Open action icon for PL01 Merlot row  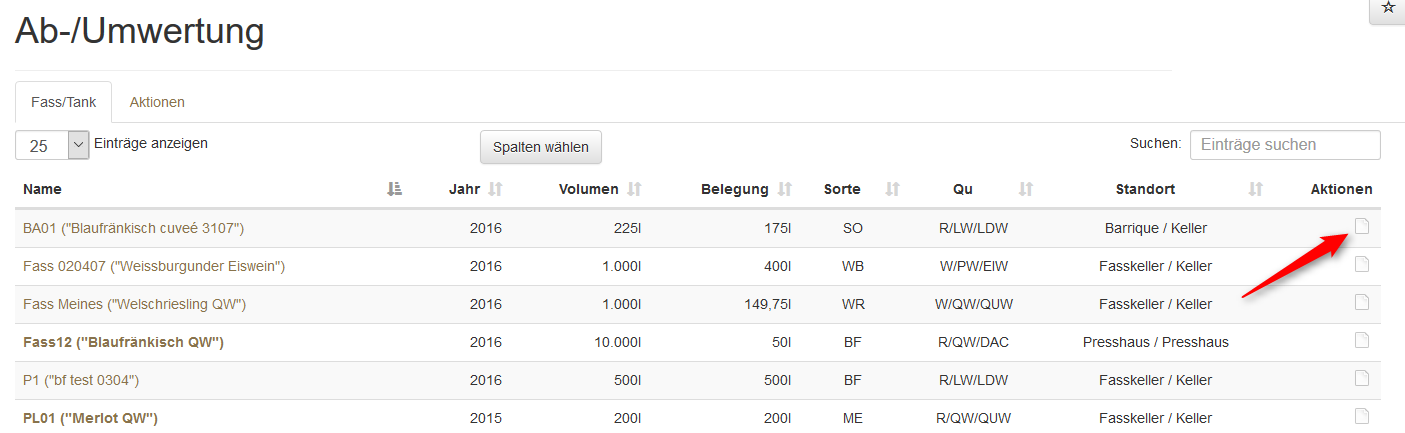click(x=1361, y=417)
